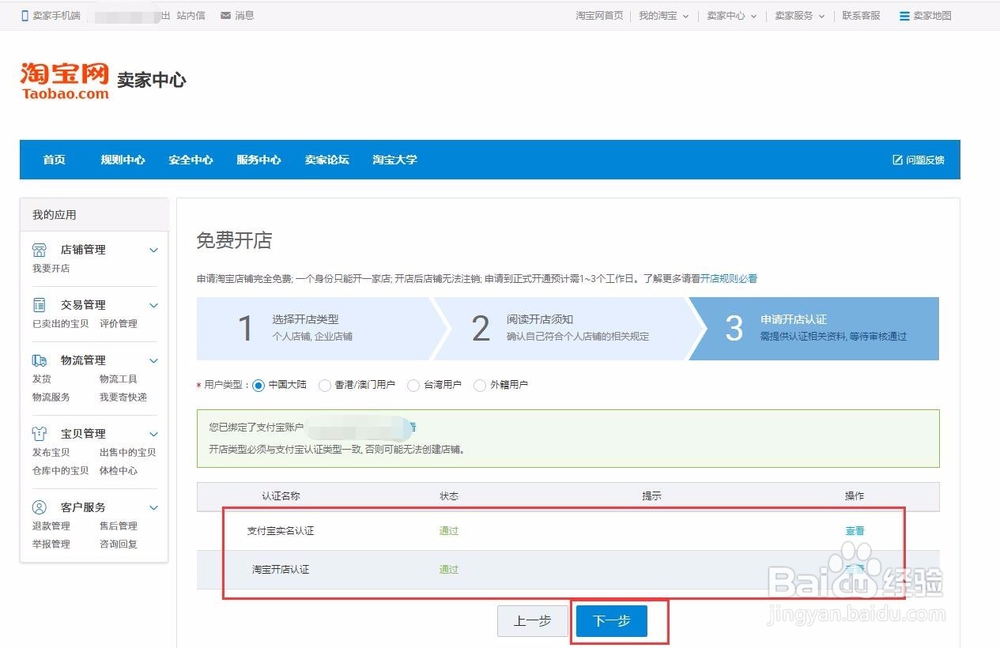This screenshot has height=648, width=1000.
Task: Open 出售中的宝贝 in the sidebar
Action: (128, 452)
